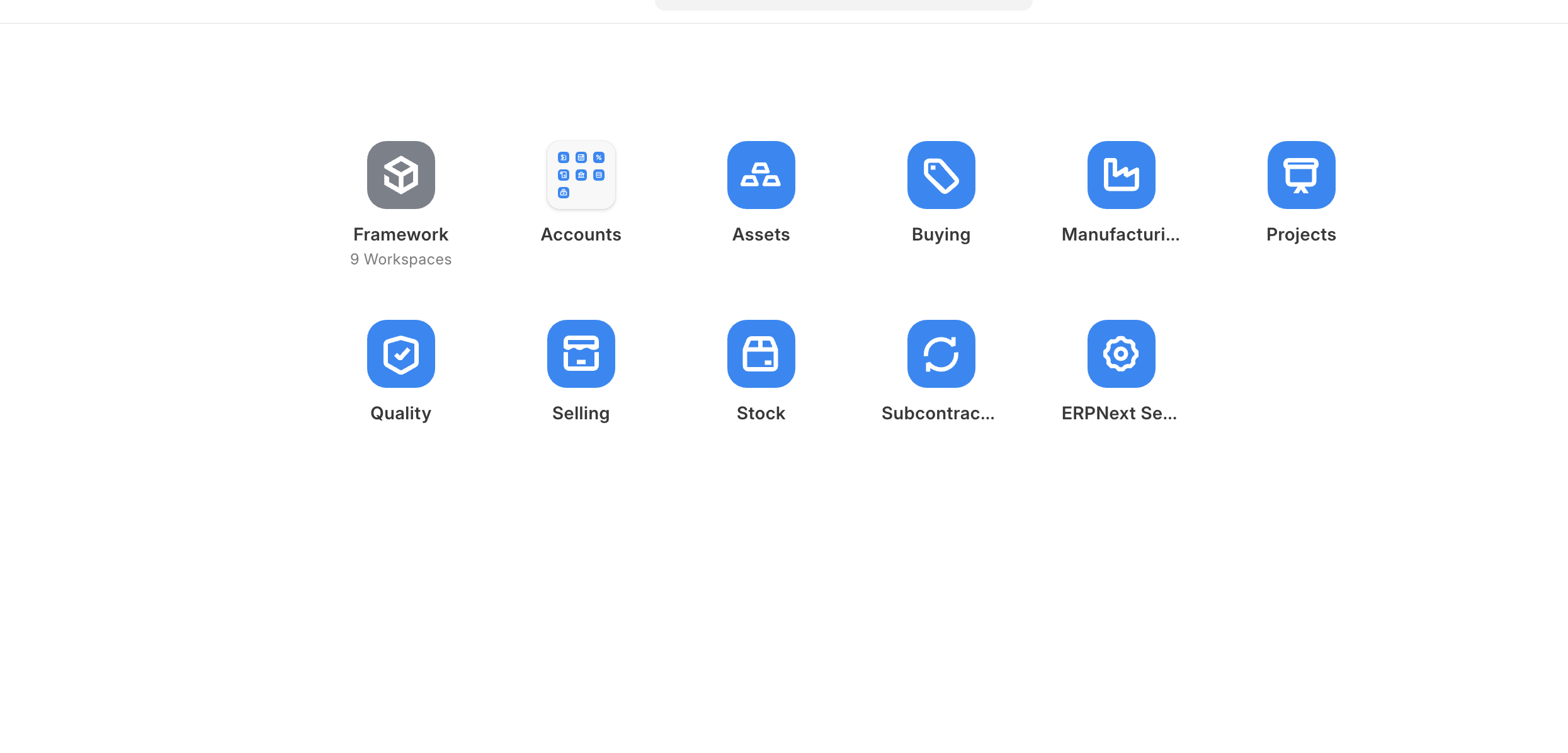Click the Accounts label
This screenshot has height=753, width=1568.
pyautogui.click(x=581, y=234)
